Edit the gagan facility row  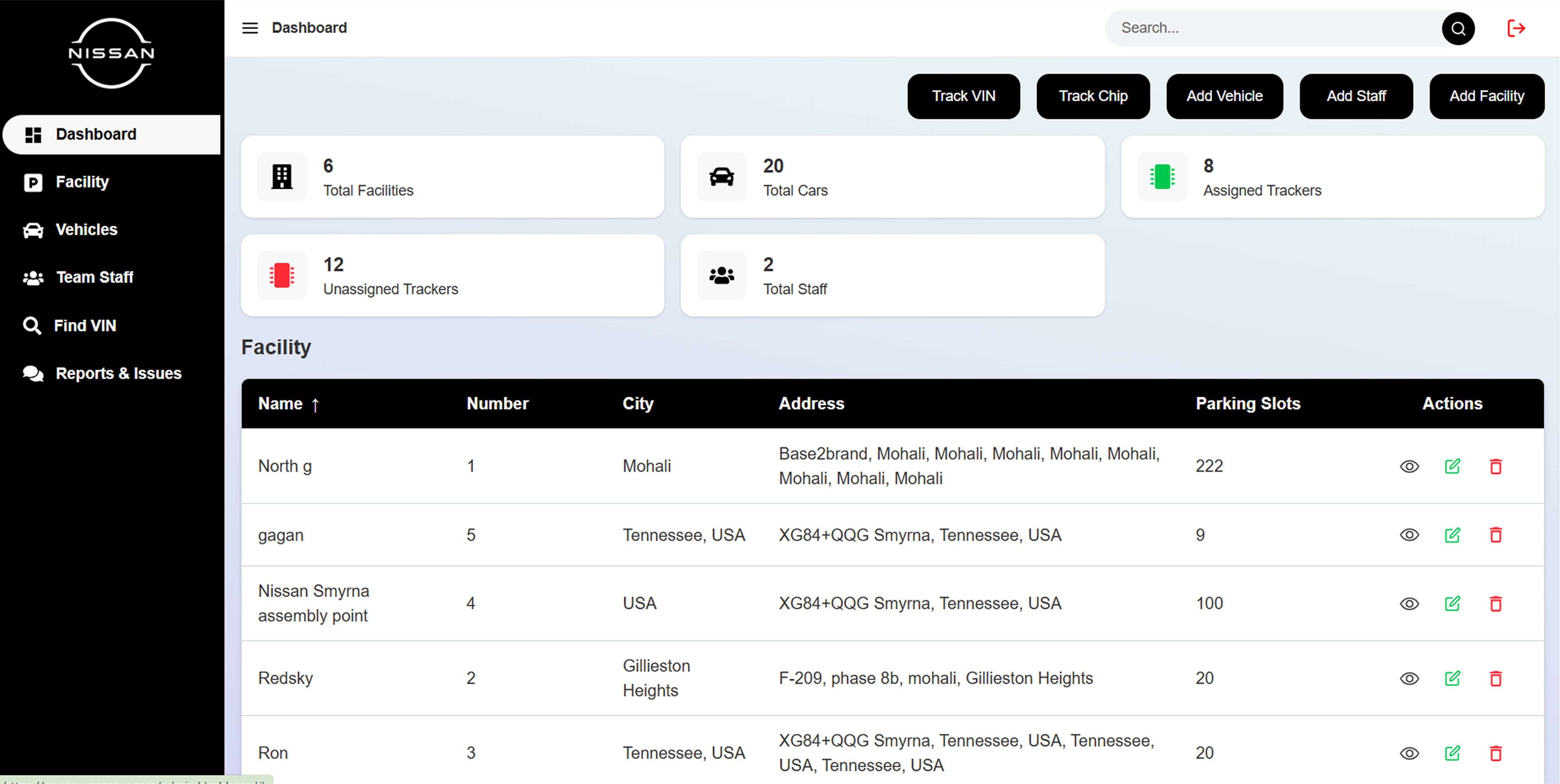(1452, 535)
